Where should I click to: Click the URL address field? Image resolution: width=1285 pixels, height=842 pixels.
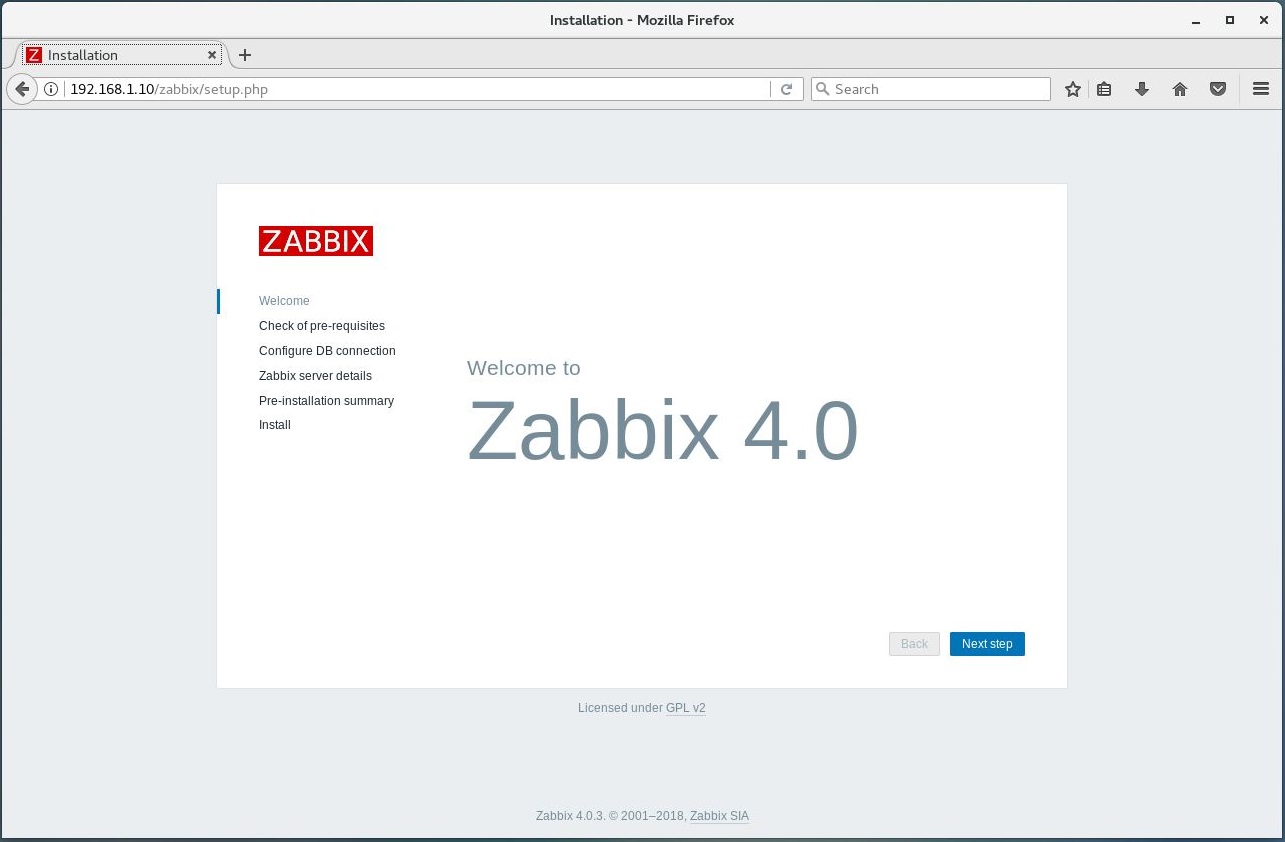point(418,89)
